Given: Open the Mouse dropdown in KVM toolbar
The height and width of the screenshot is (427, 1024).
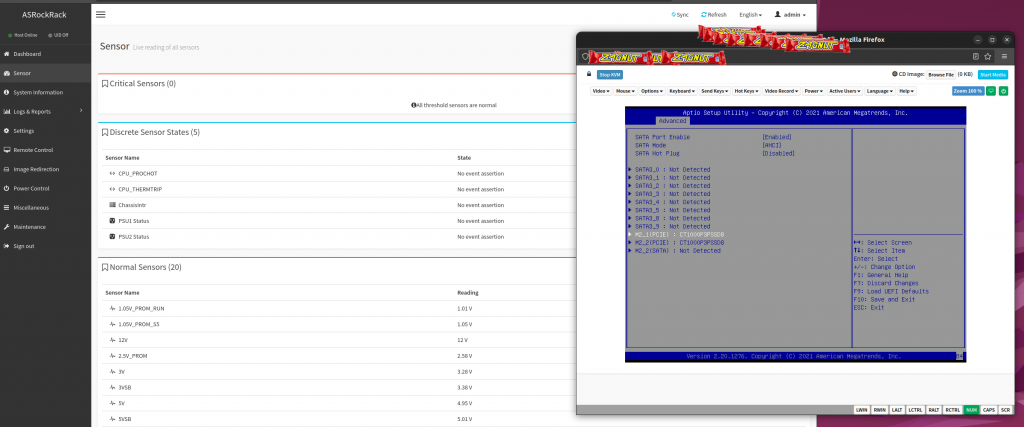Looking at the screenshot, I should point(625,91).
